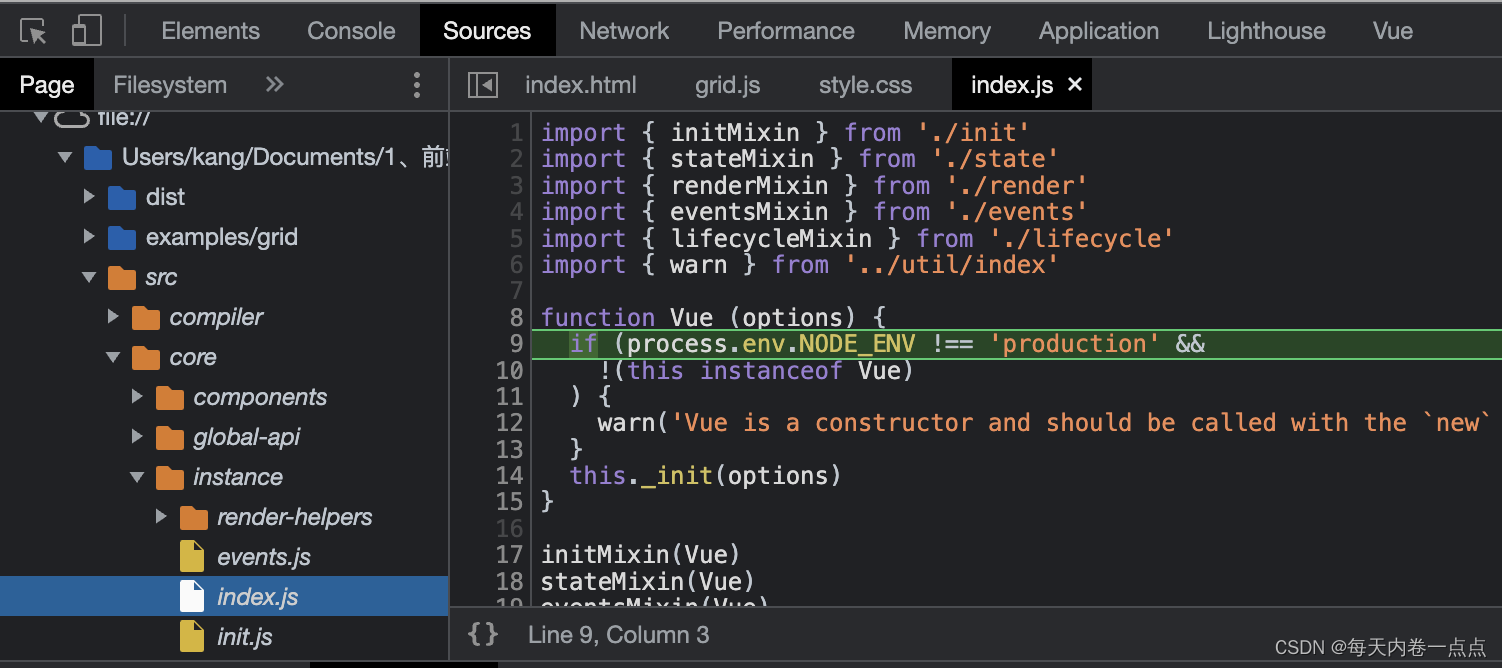Open index.js in the file tree
The width and height of the screenshot is (1502, 668).
pos(258,597)
